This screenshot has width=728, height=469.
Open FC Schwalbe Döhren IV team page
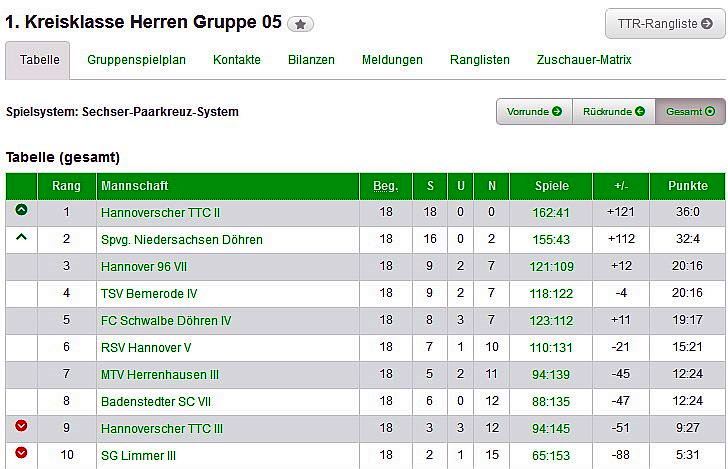tap(166, 321)
